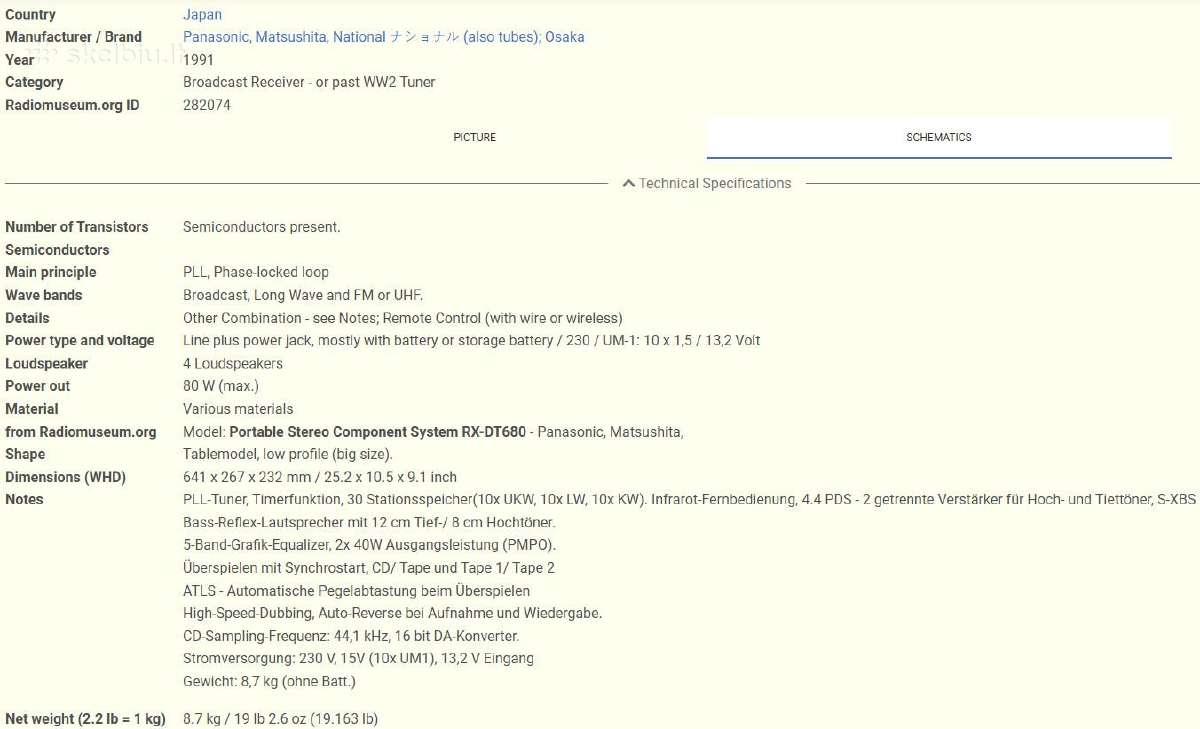This screenshot has width=1200, height=729.
Task: Click the Semiconductors label
Action: tap(57, 250)
